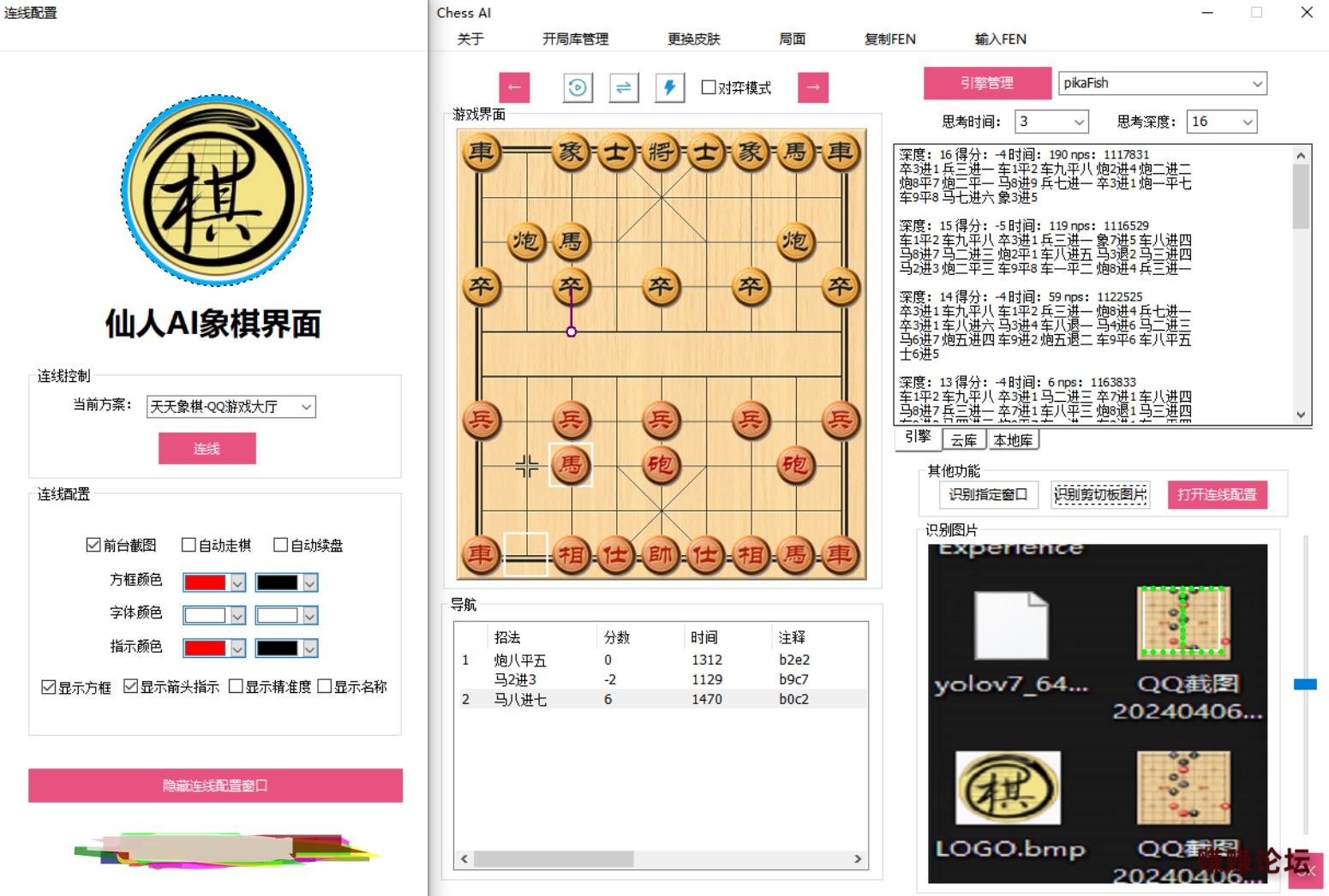Click the swap sides arrows icon
This screenshot has width=1329, height=896.
(x=624, y=87)
